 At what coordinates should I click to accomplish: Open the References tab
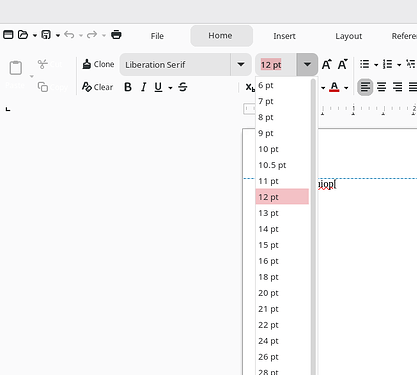tap(404, 36)
